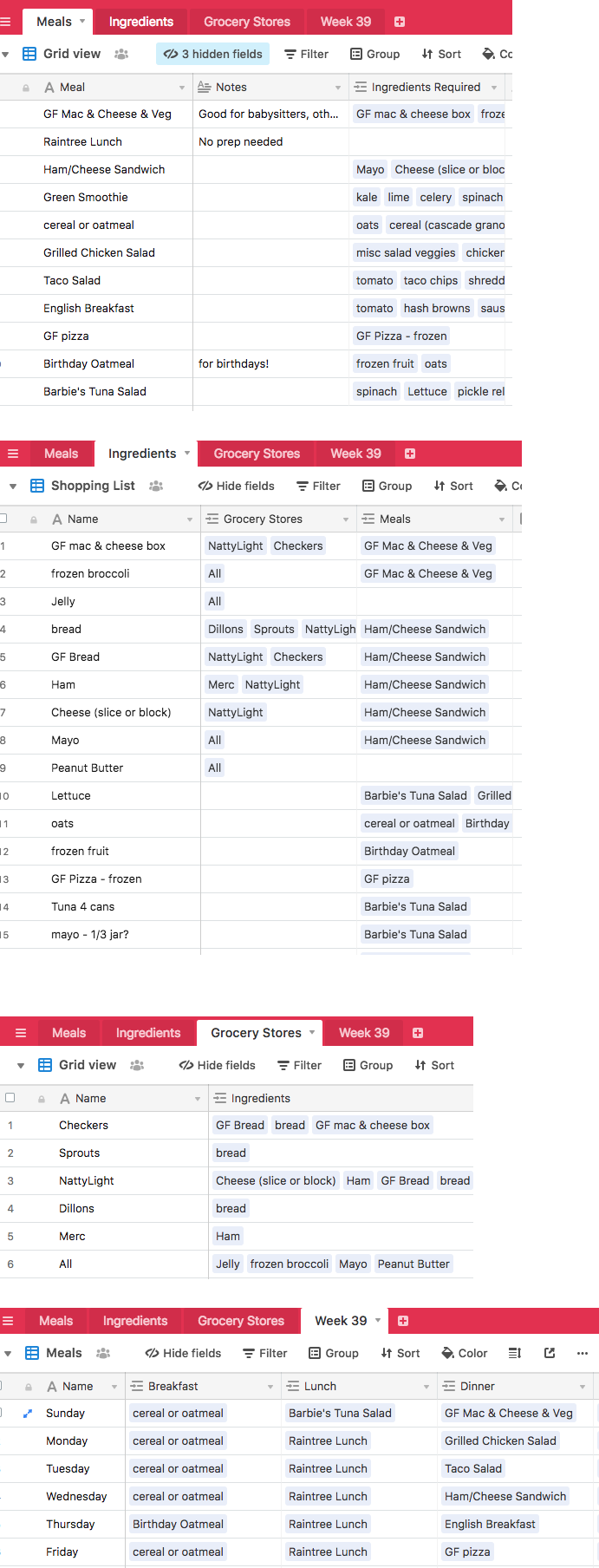Toggle select-all checkbox in Grocery Stores-active header
Image resolution: width=599 pixels, height=1568 pixels.
pos(10,1098)
